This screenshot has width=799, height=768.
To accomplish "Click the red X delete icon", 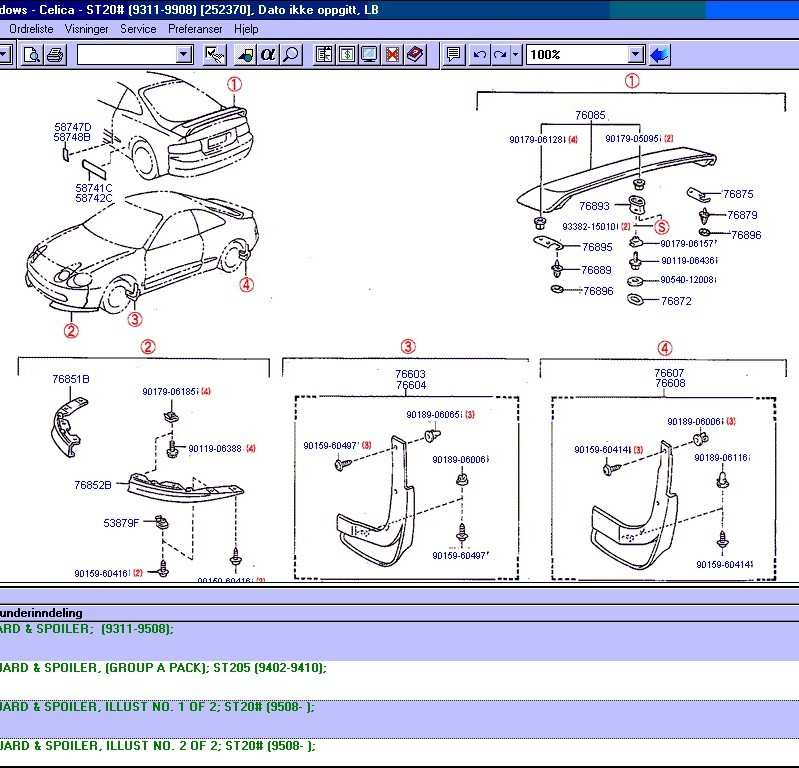I will click(392, 55).
